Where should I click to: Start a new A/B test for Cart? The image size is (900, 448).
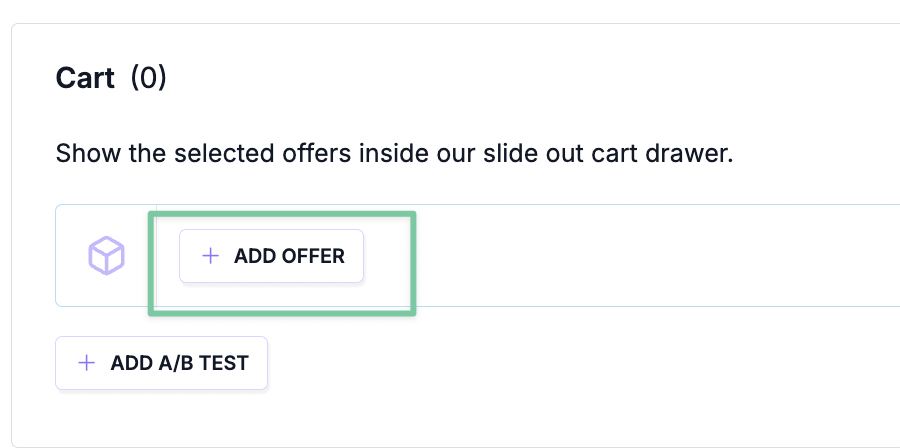pos(162,363)
